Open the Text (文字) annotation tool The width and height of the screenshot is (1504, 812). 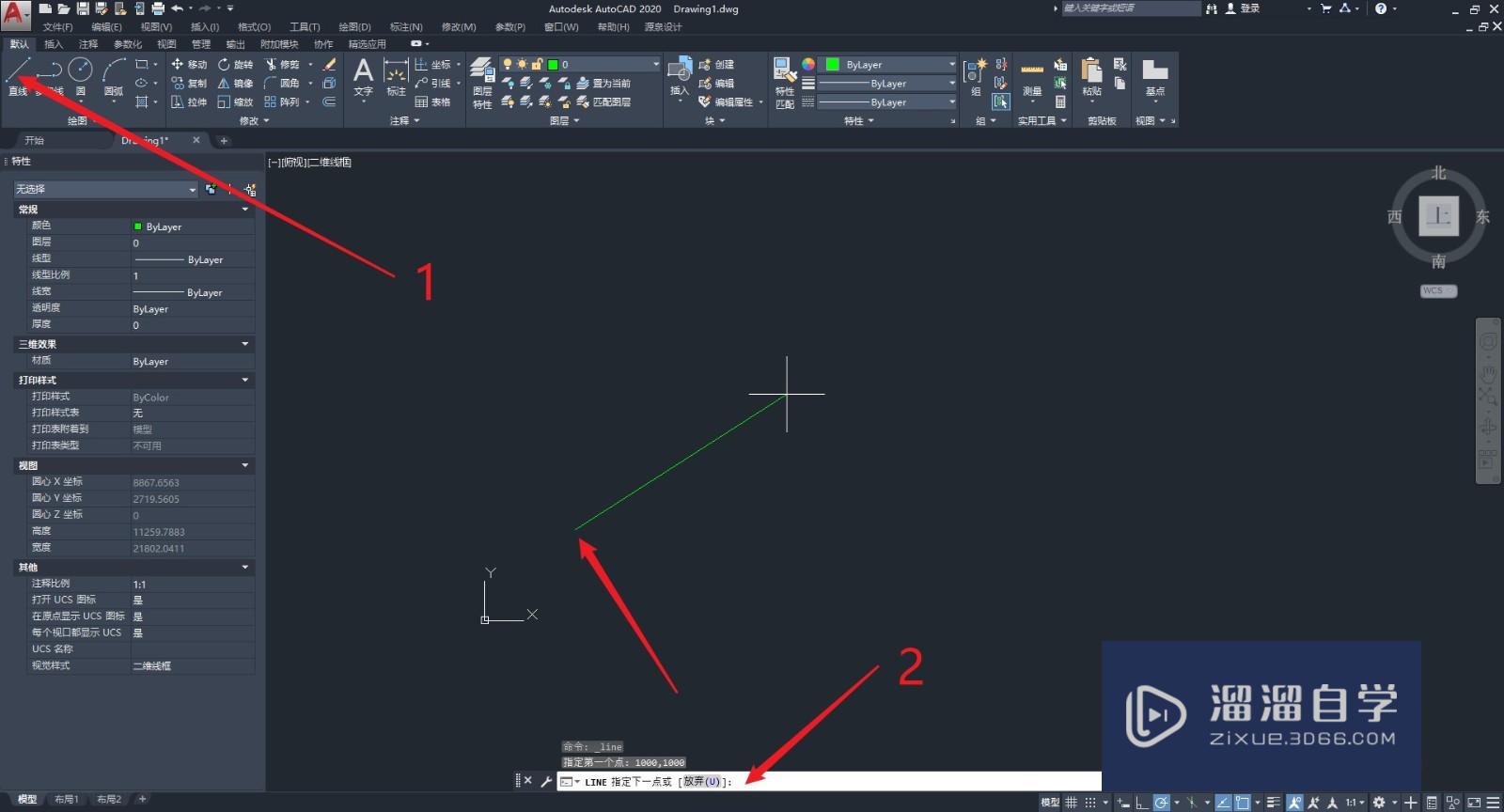(x=363, y=77)
